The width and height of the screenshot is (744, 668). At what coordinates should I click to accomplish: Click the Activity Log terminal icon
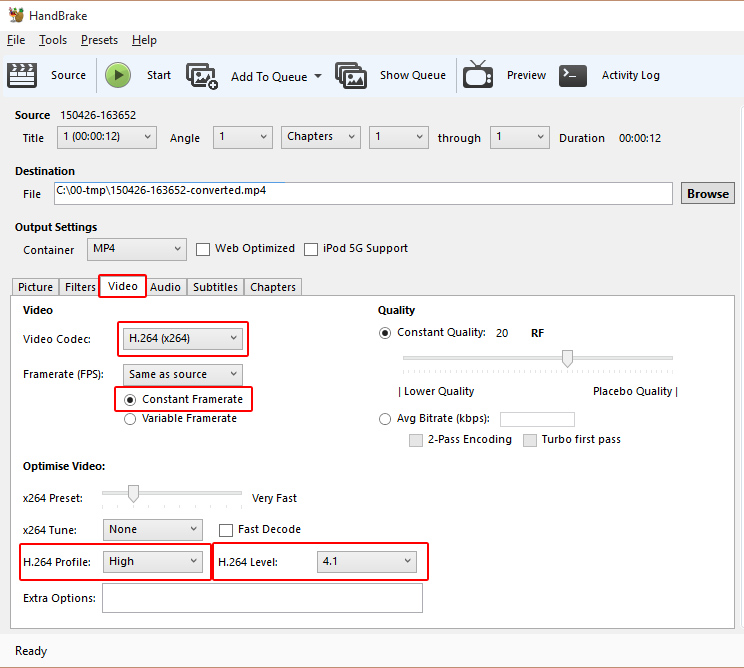point(573,75)
